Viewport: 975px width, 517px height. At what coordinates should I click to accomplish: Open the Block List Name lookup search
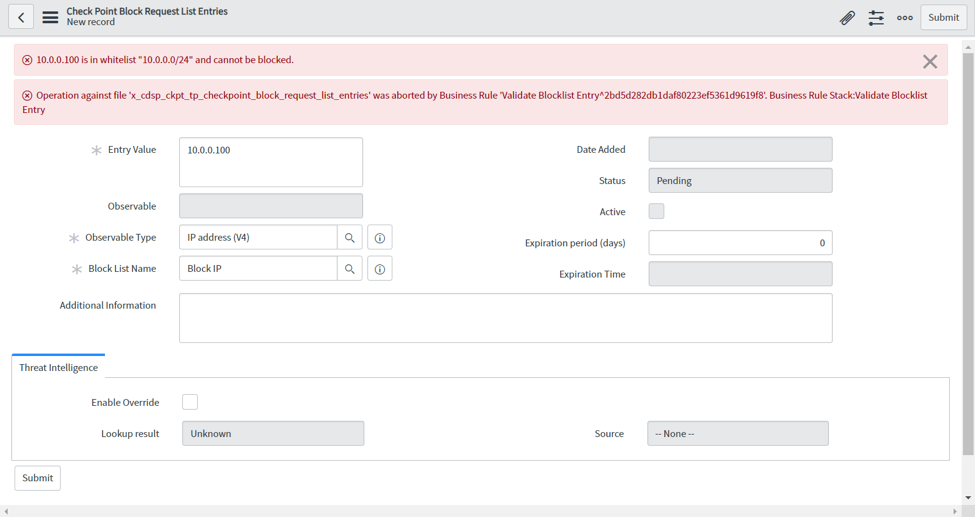(350, 268)
